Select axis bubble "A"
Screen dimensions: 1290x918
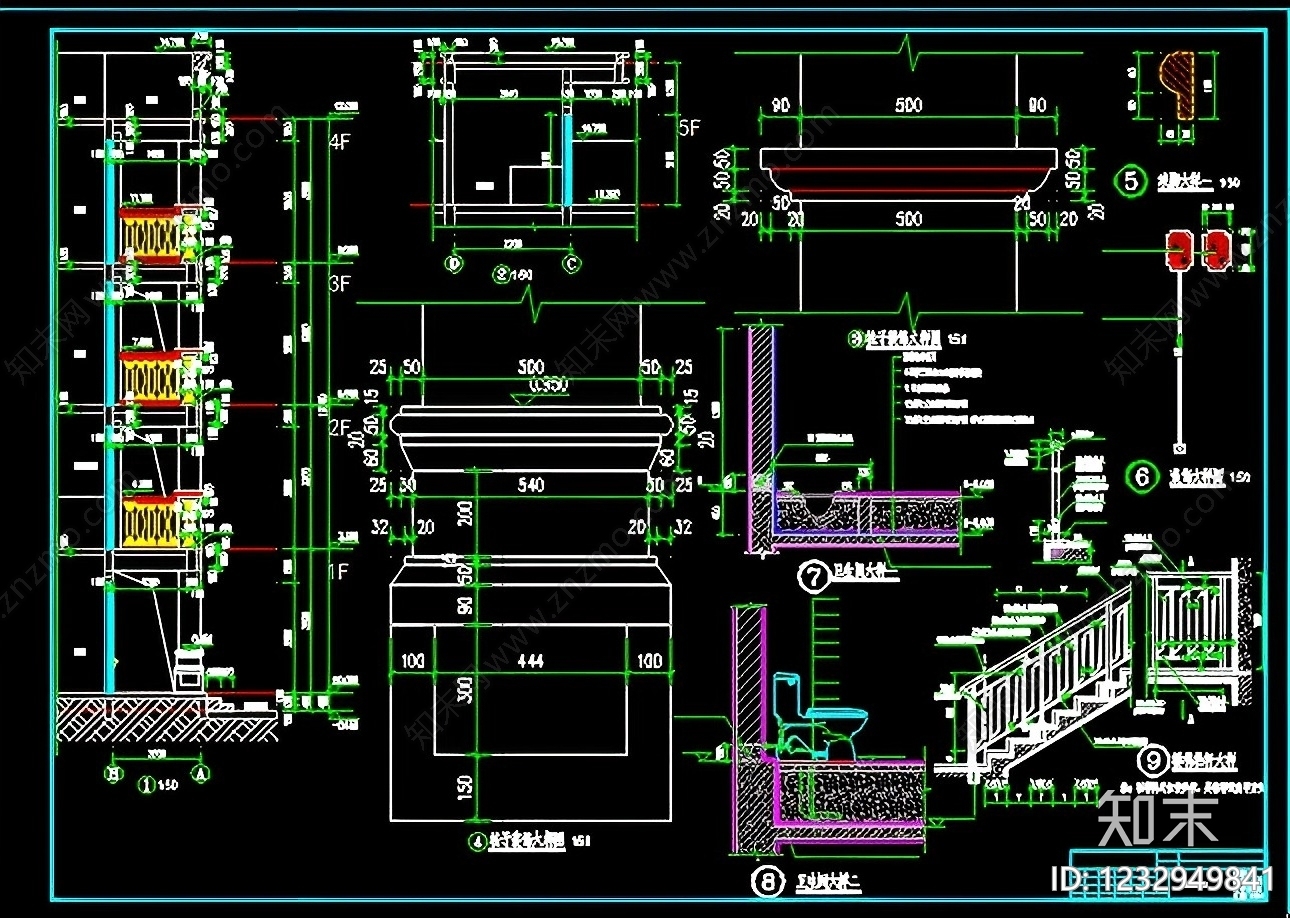[x=202, y=772]
